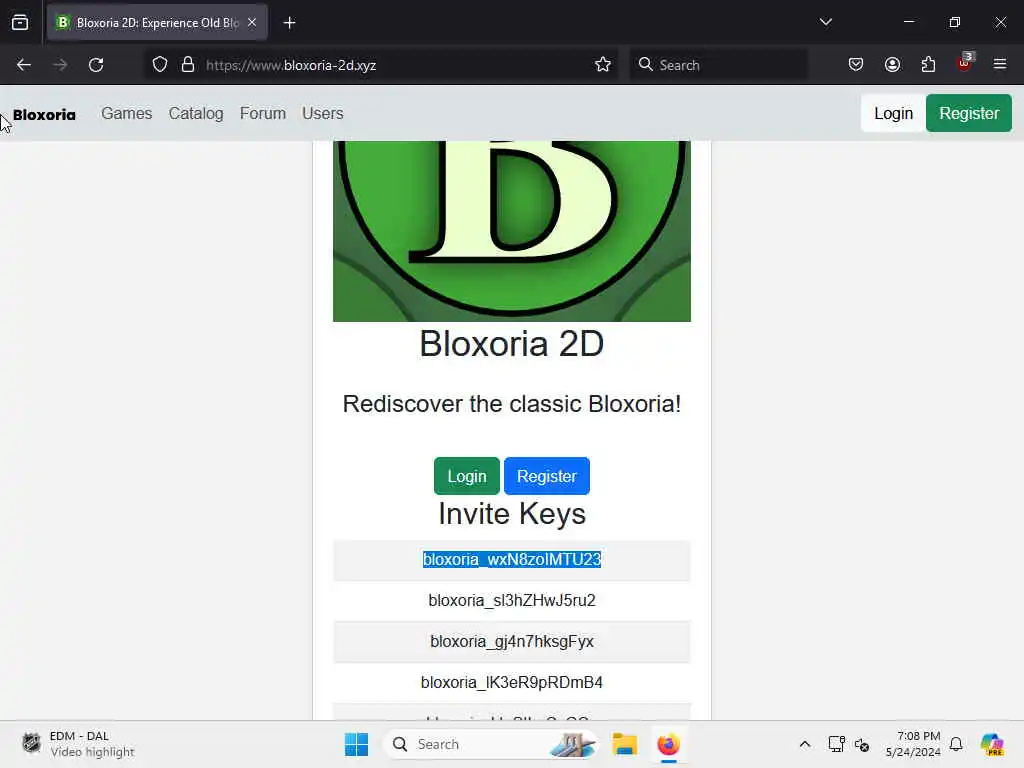Click green Login button below tagline
Screen dimensions: 1024x768
coord(467,476)
